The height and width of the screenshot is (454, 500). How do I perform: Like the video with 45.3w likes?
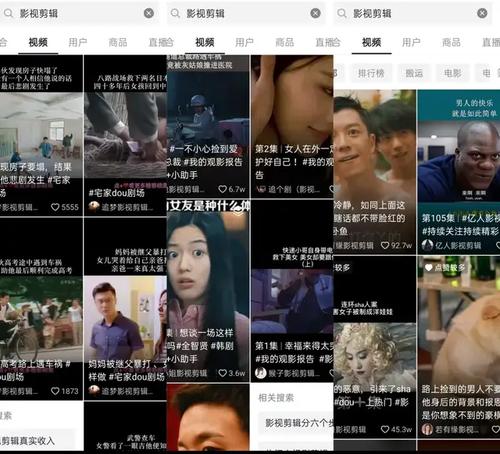pos(385,429)
